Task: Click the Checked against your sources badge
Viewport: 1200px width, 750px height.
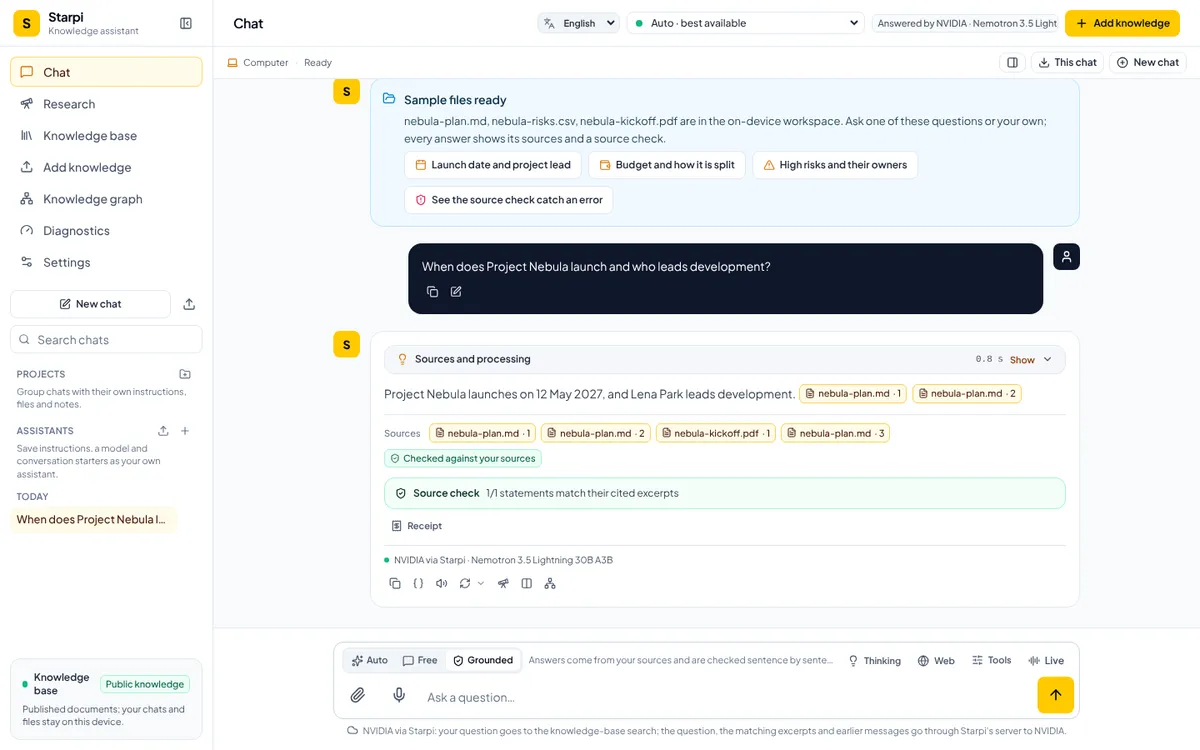Action: tap(463, 458)
